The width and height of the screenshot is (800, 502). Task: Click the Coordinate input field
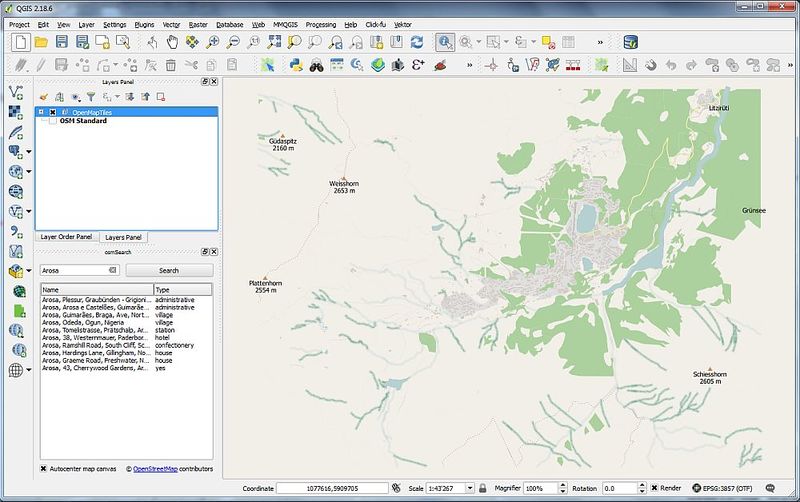click(332, 488)
